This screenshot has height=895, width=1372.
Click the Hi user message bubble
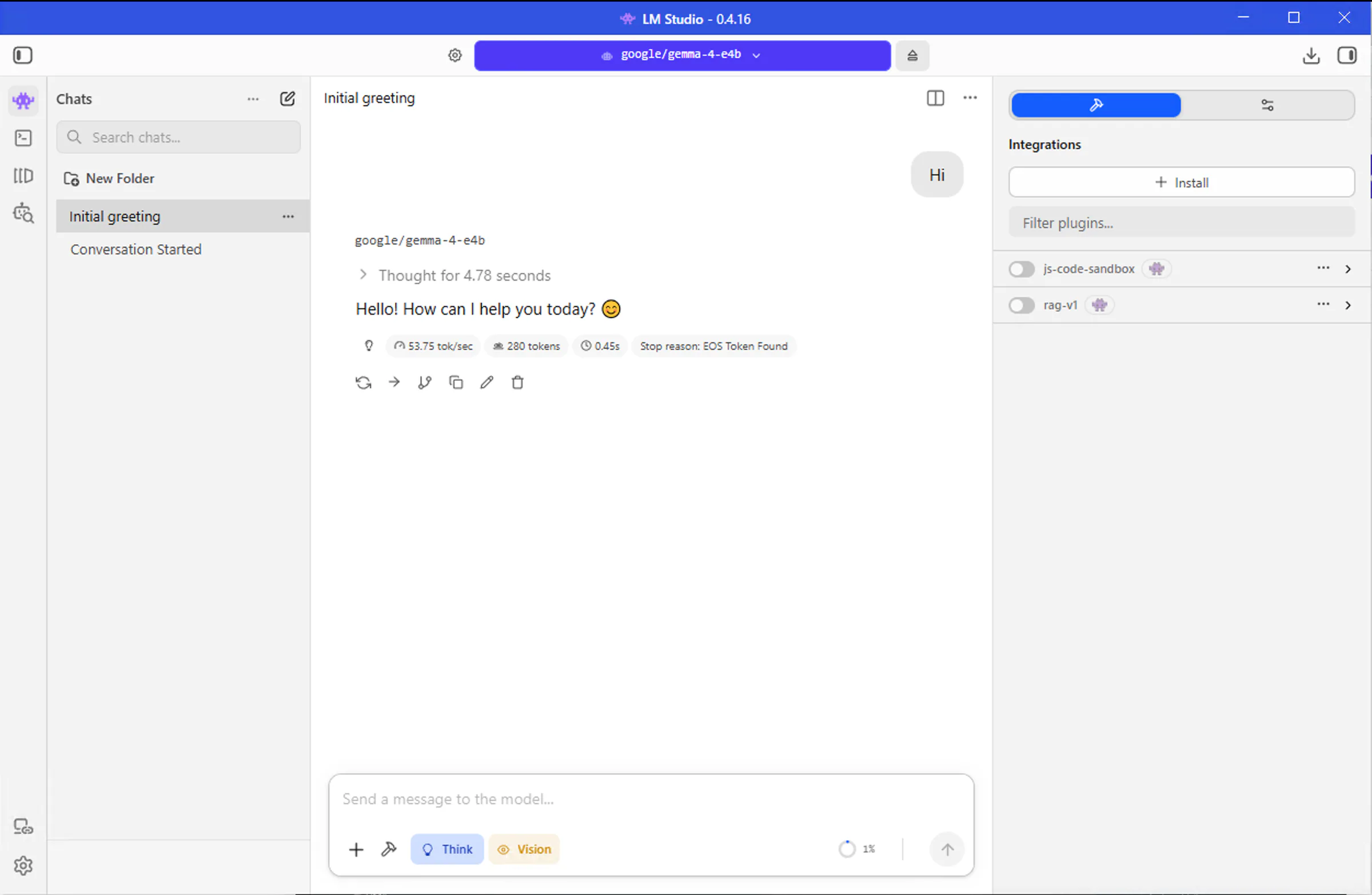pyautogui.click(x=937, y=175)
